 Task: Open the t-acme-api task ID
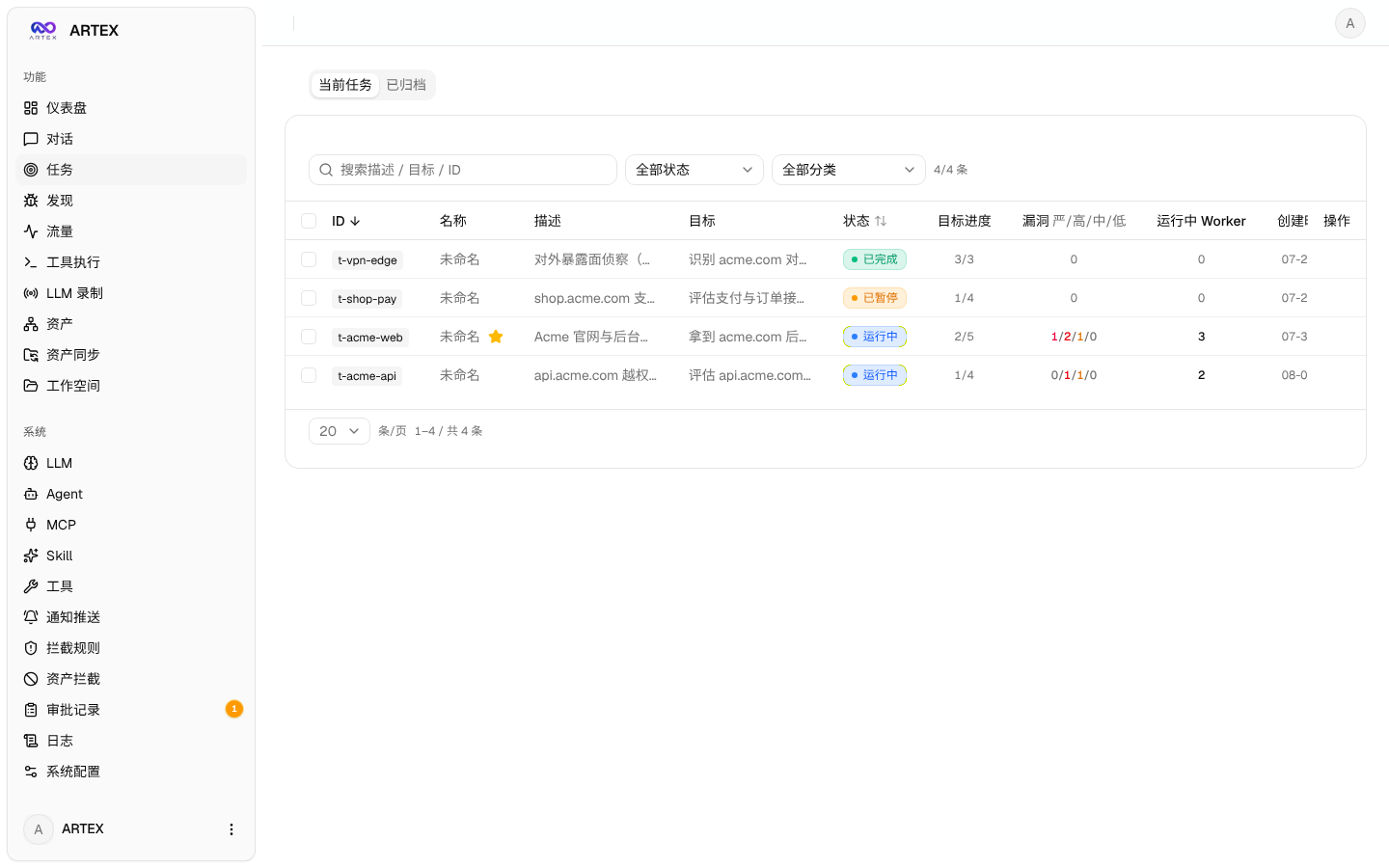[x=368, y=376]
